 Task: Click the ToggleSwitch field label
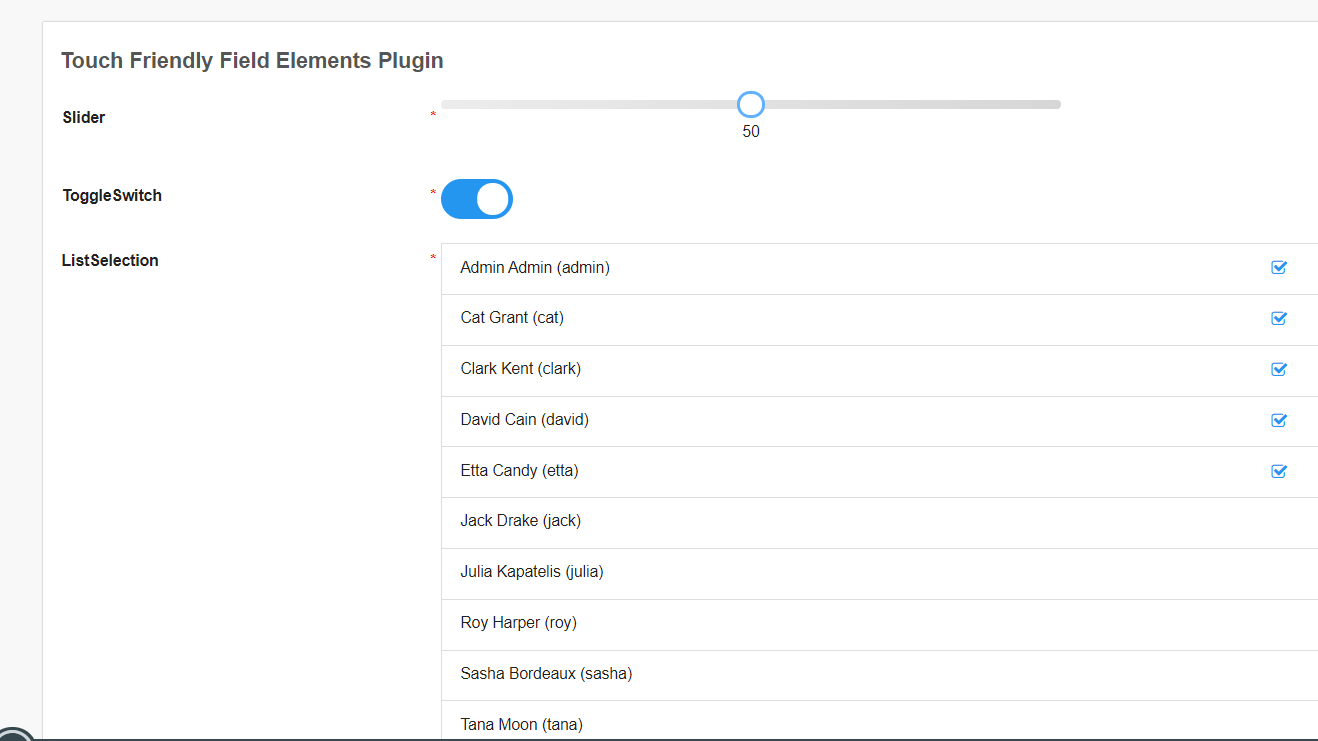click(x=112, y=195)
